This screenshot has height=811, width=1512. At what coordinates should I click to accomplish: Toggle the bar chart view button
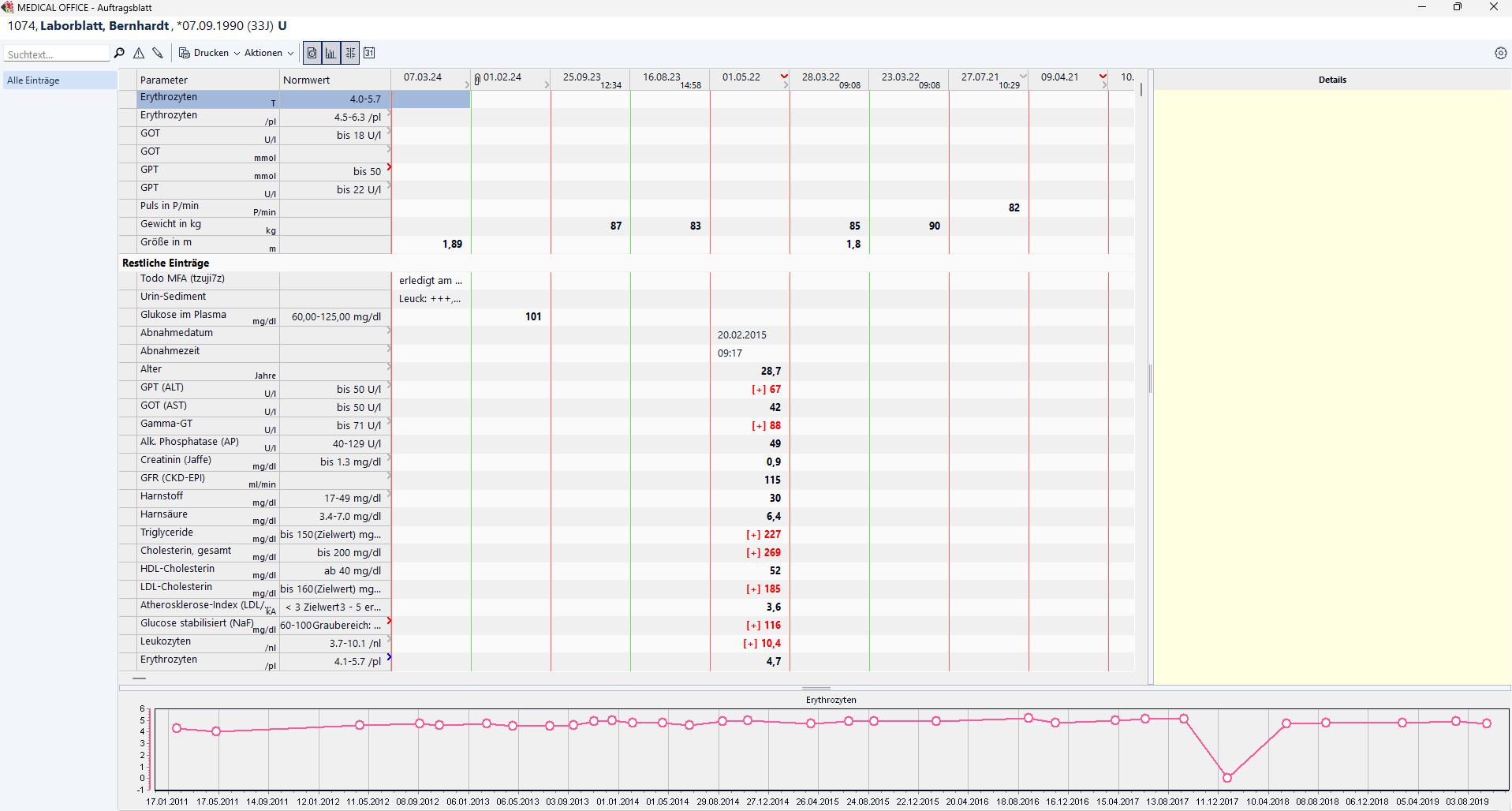coord(331,53)
